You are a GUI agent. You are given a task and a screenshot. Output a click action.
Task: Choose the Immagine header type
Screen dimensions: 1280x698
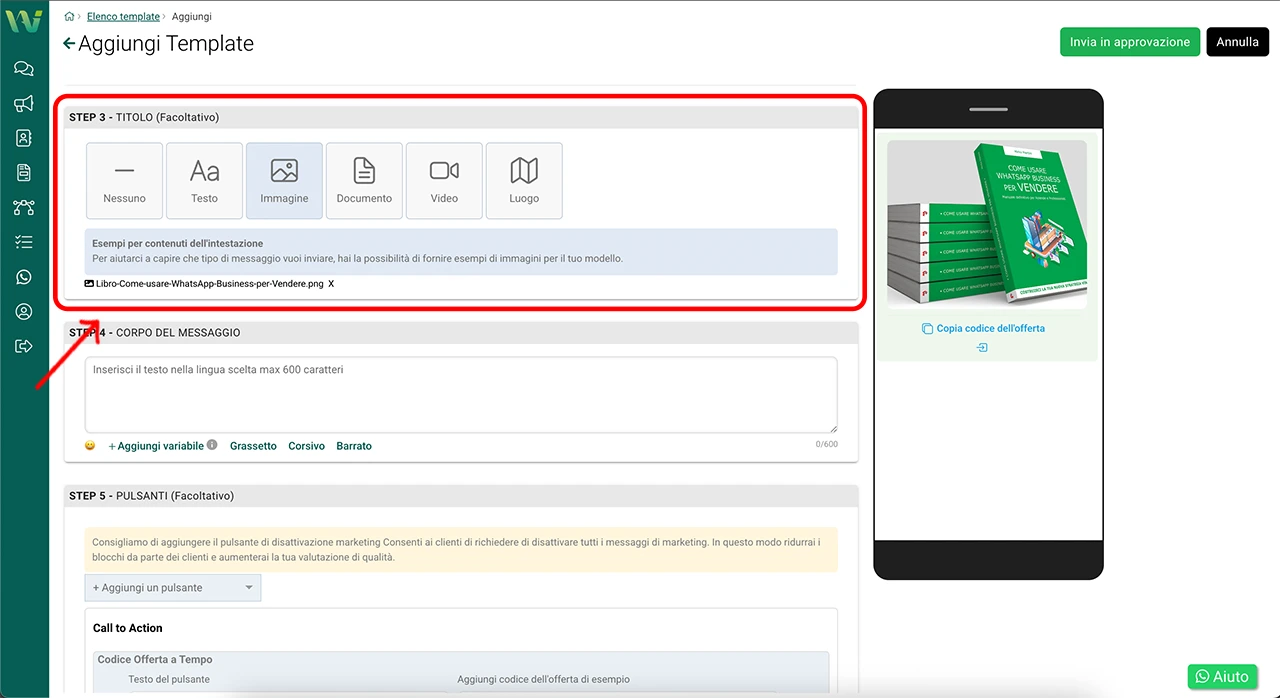coord(284,181)
